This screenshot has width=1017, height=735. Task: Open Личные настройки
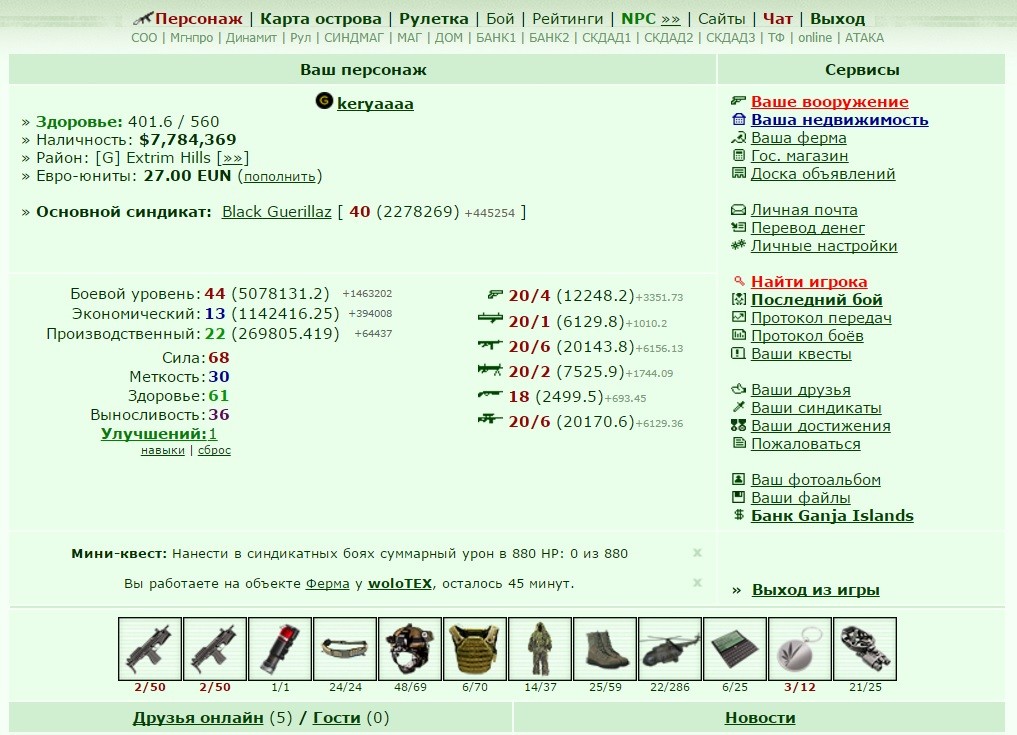tap(824, 246)
